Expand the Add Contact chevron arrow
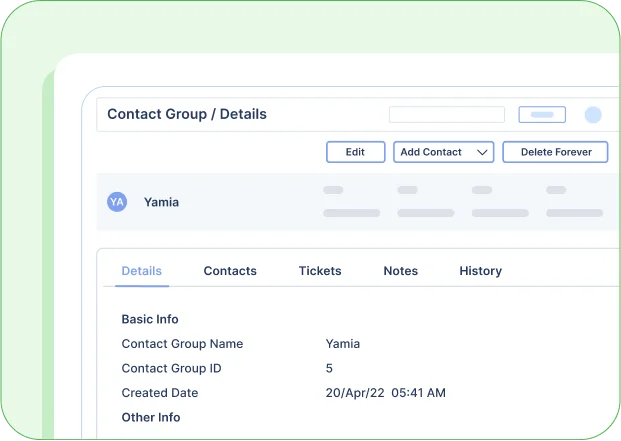Image resolution: width=621 pixels, height=441 pixels. click(482, 152)
